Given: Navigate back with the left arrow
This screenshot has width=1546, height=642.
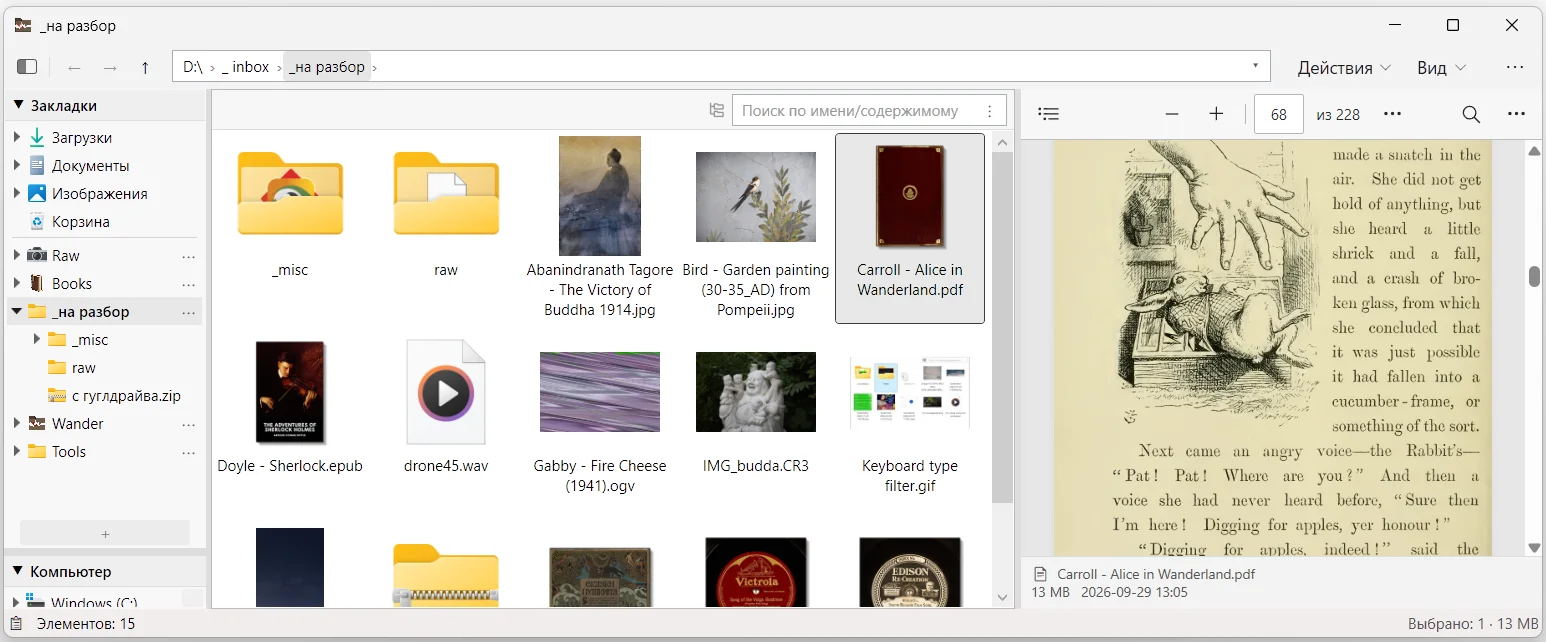Looking at the screenshot, I should (x=74, y=67).
